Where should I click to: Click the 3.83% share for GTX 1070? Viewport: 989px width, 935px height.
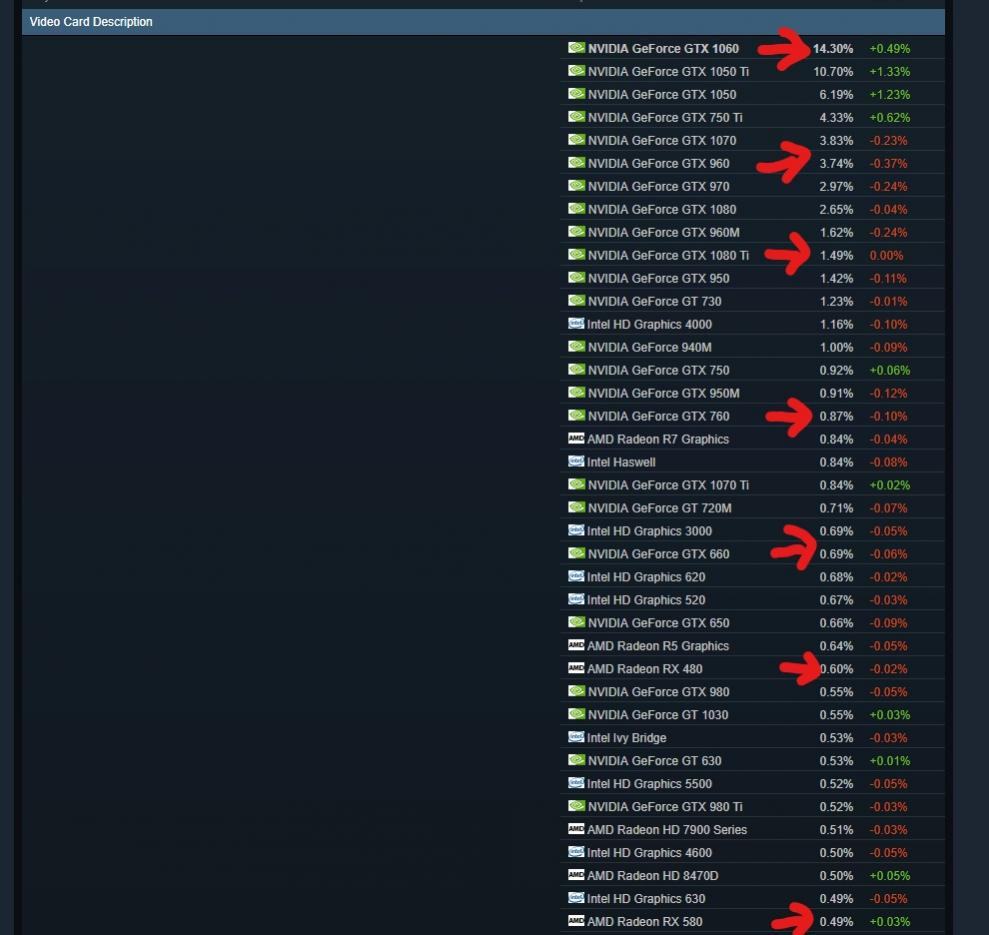point(836,141)
